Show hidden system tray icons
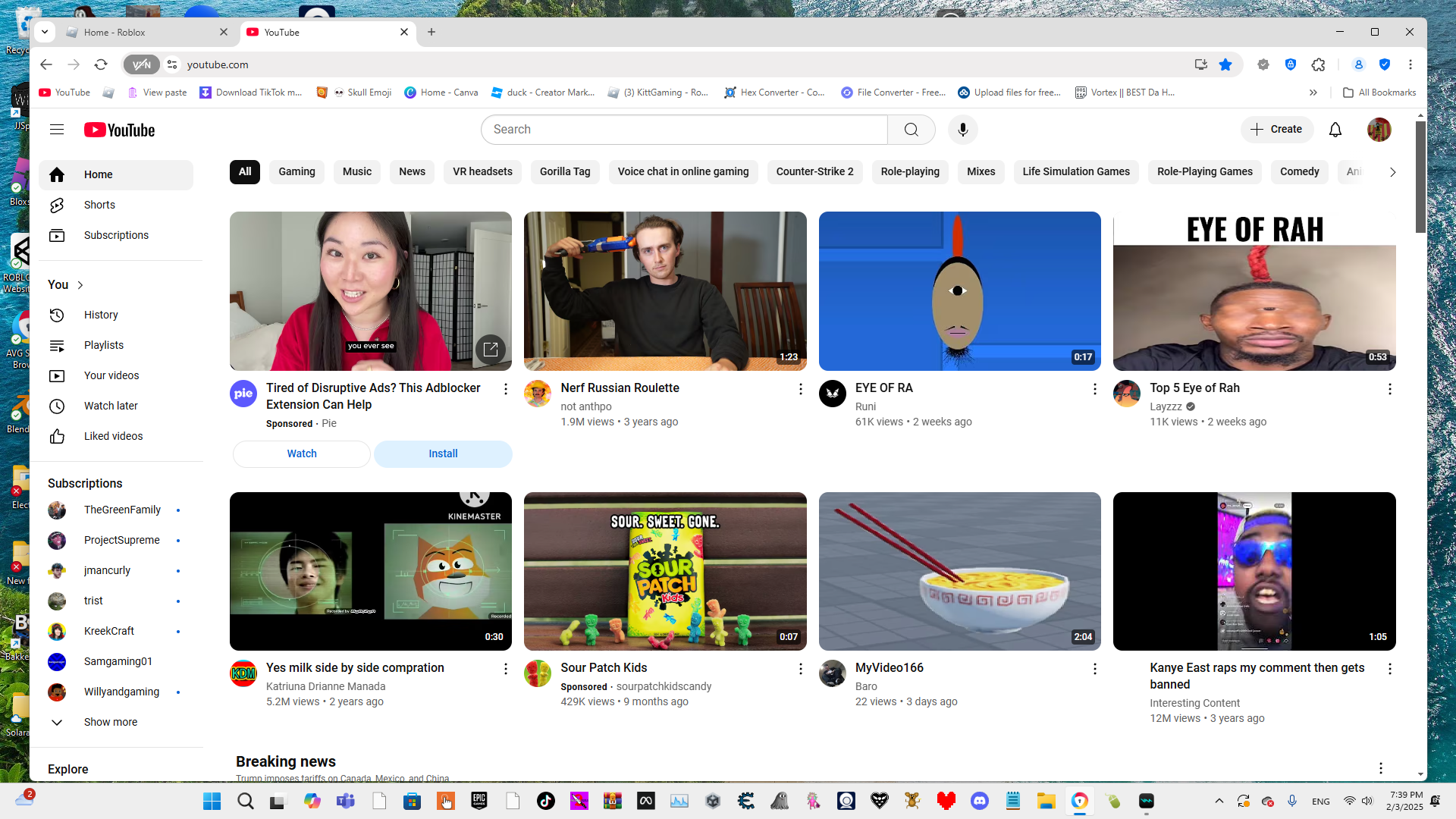The width and height of the screenshot is (1456, 819). click(x=1219, y=801)
